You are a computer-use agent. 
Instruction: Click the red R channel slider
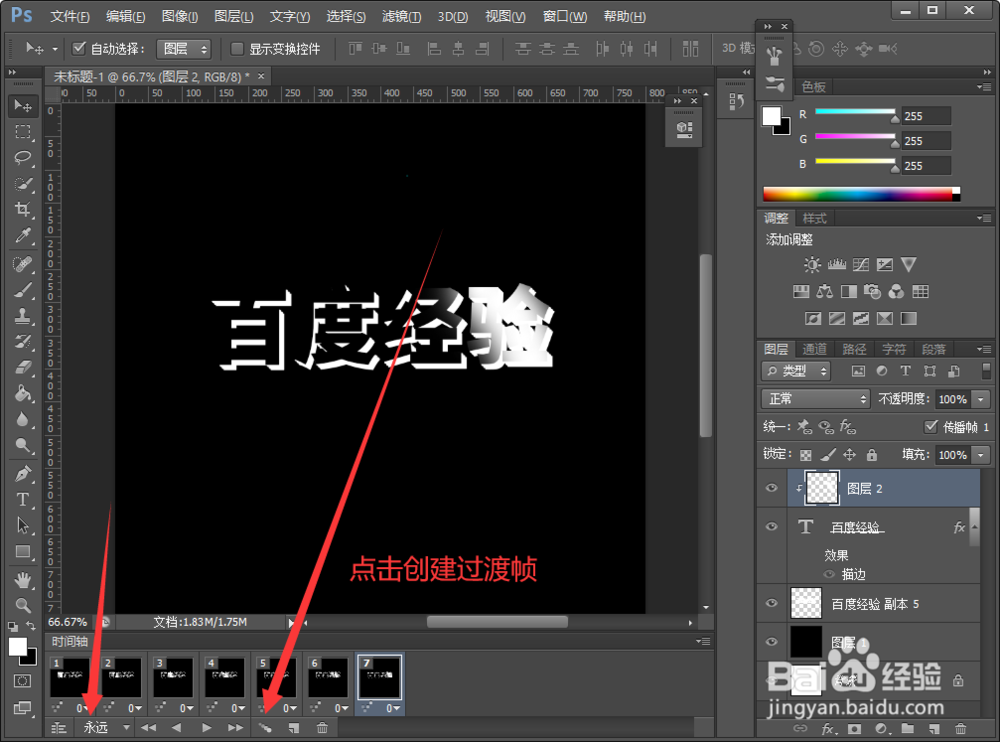tap(855, 112)
